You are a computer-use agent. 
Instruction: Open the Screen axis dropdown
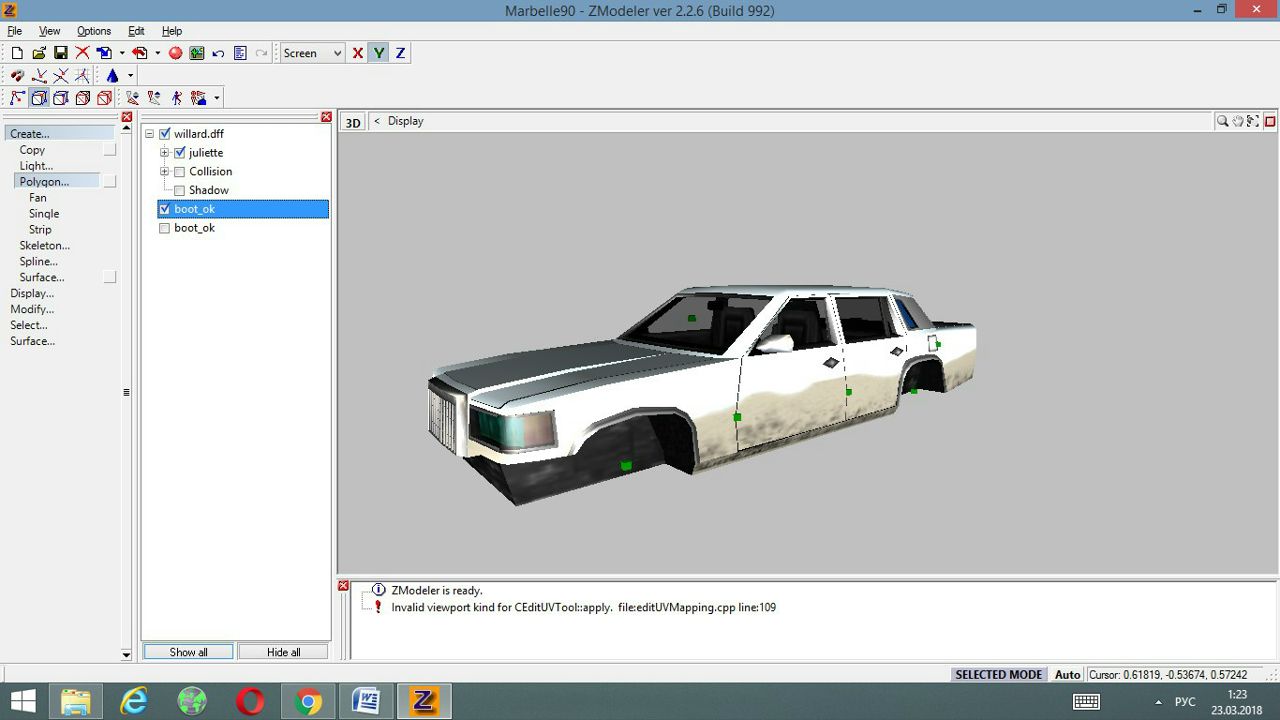(312, 53)
